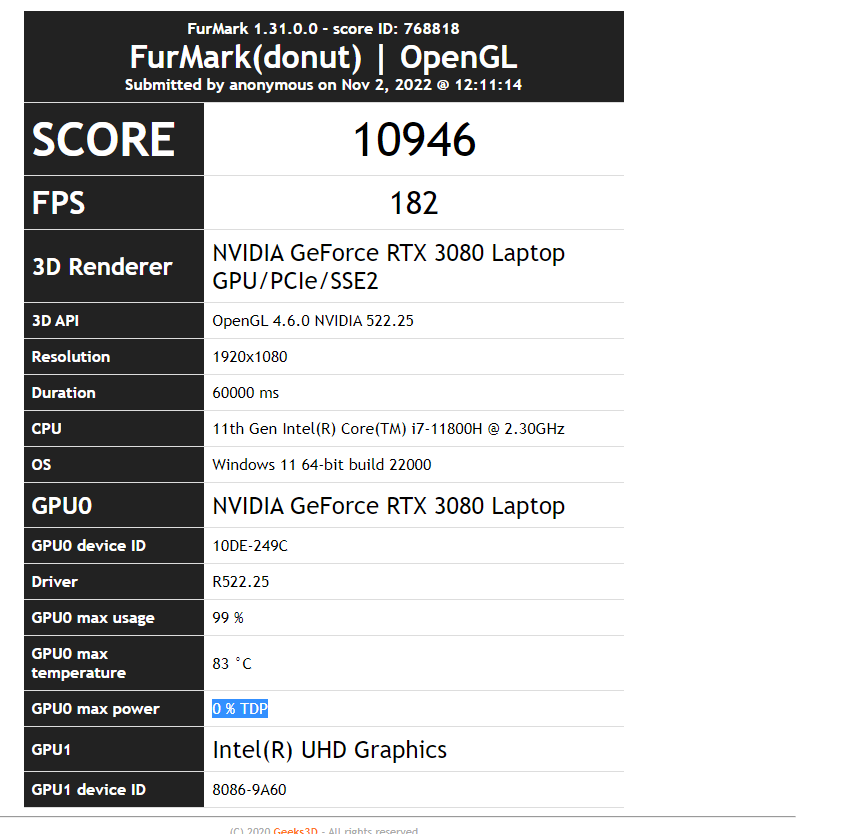Screen dimensions: 847x834
Task: Click the 'Resolution' label
Action: [71, 357]
